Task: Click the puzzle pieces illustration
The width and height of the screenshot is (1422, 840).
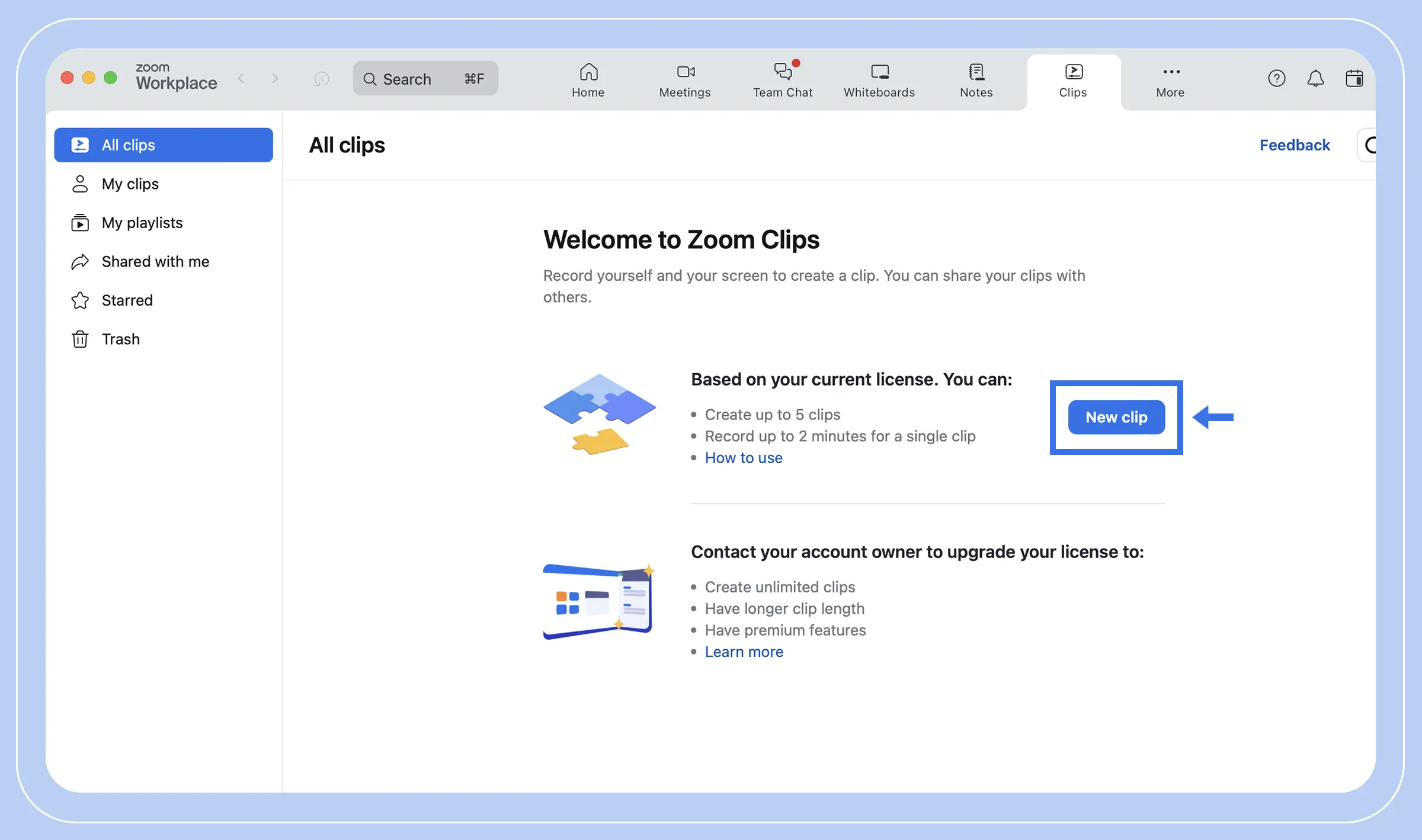Action: [x=600, y=415]
